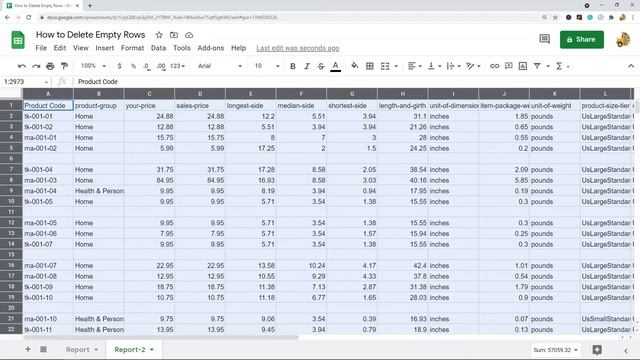Viewport: 640px width, 360px height.
Task: Open the Data menu
Action: pyautogui.click(x=158, y=48)
